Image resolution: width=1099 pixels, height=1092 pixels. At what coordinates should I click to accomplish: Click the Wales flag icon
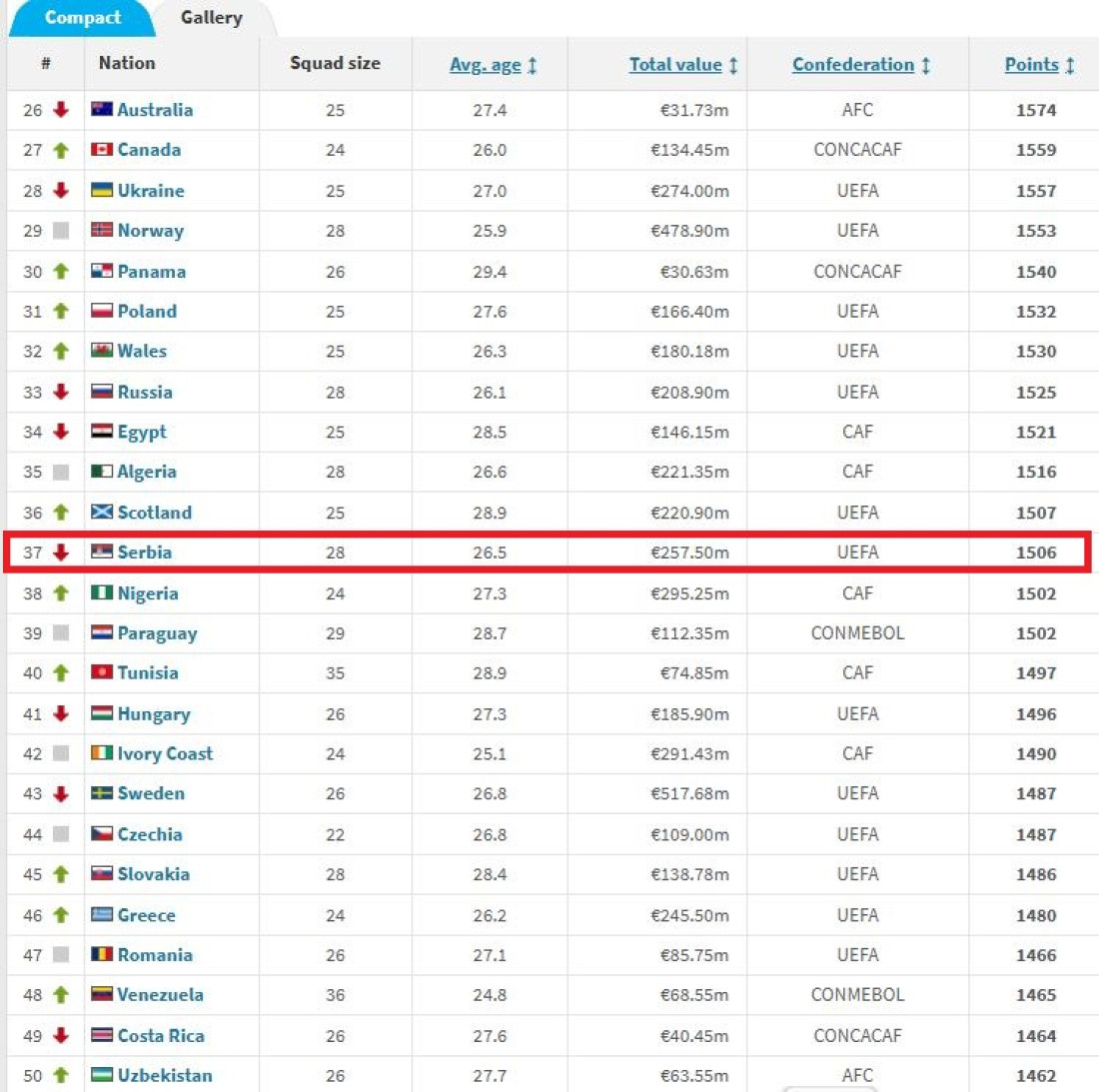(101, 351)
